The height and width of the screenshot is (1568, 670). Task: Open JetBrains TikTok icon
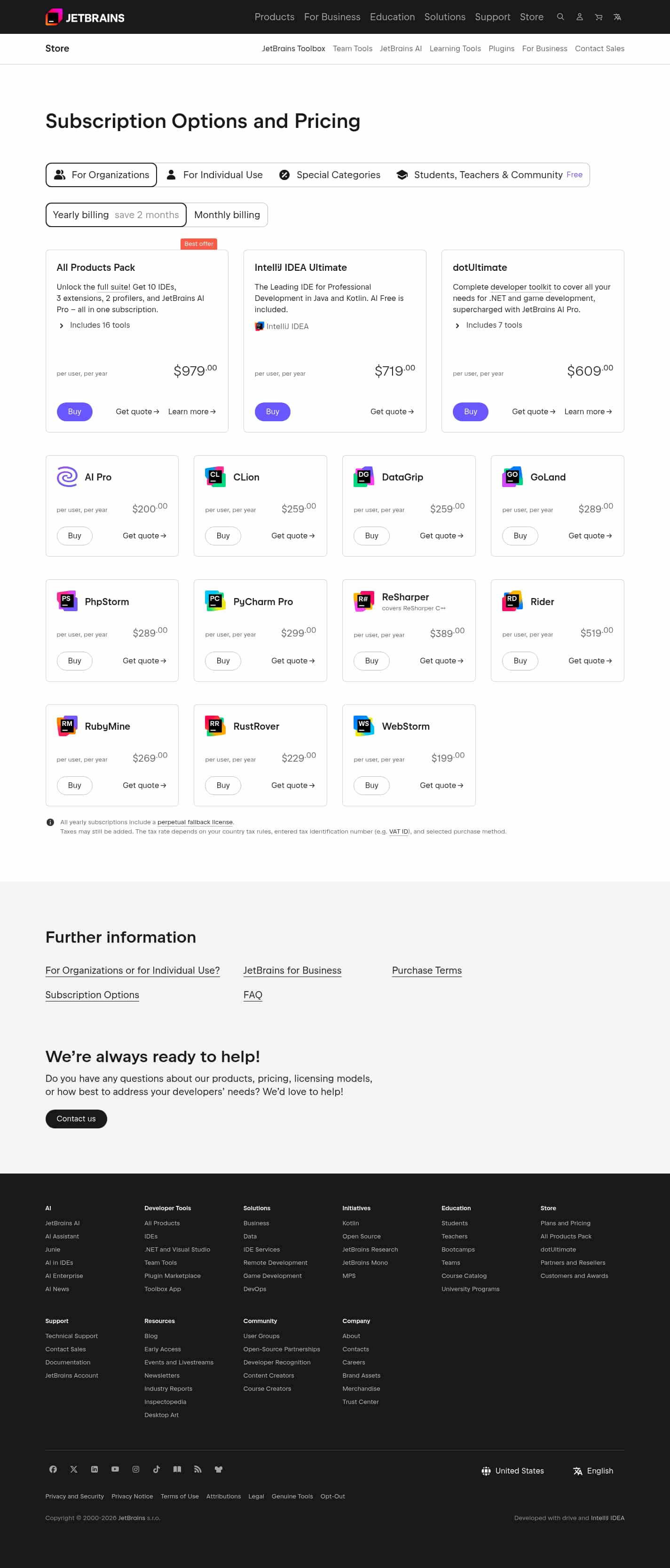pyautogui.click(x=157, y=1469)
